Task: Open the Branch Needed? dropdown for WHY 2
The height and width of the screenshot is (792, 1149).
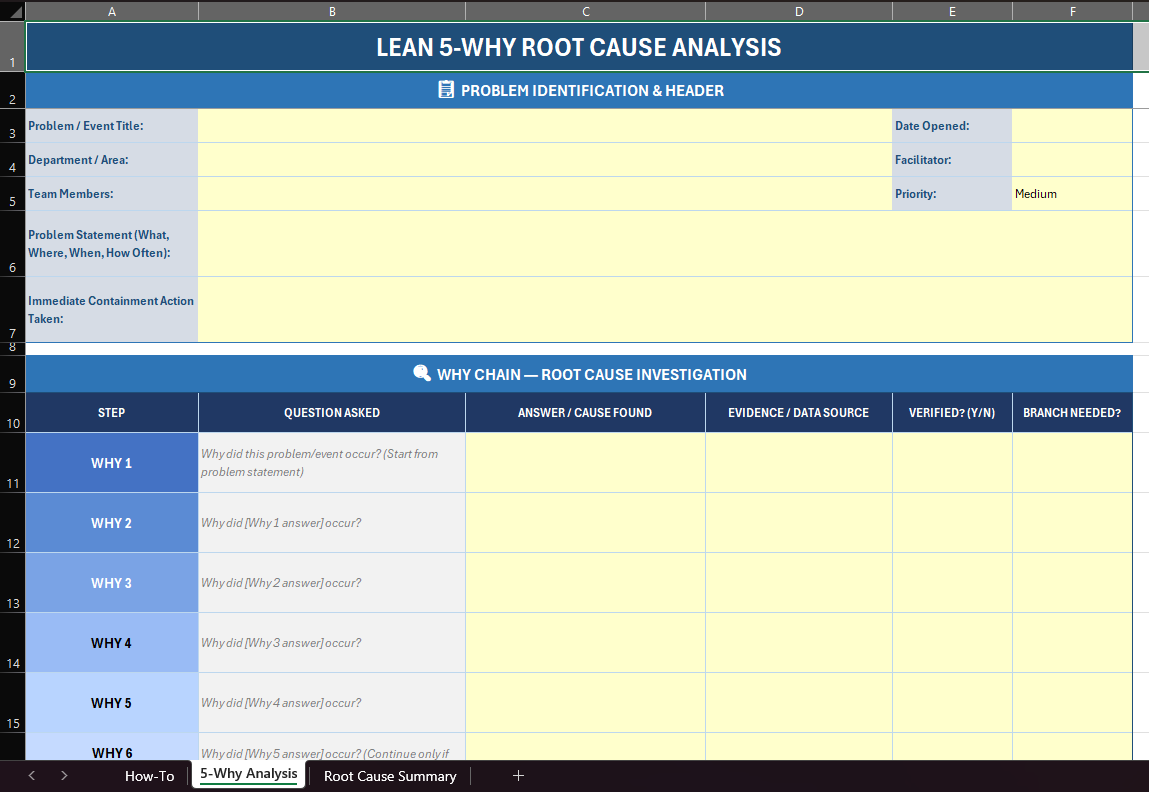Action: pyautogui.click(x=1071, y=522)
